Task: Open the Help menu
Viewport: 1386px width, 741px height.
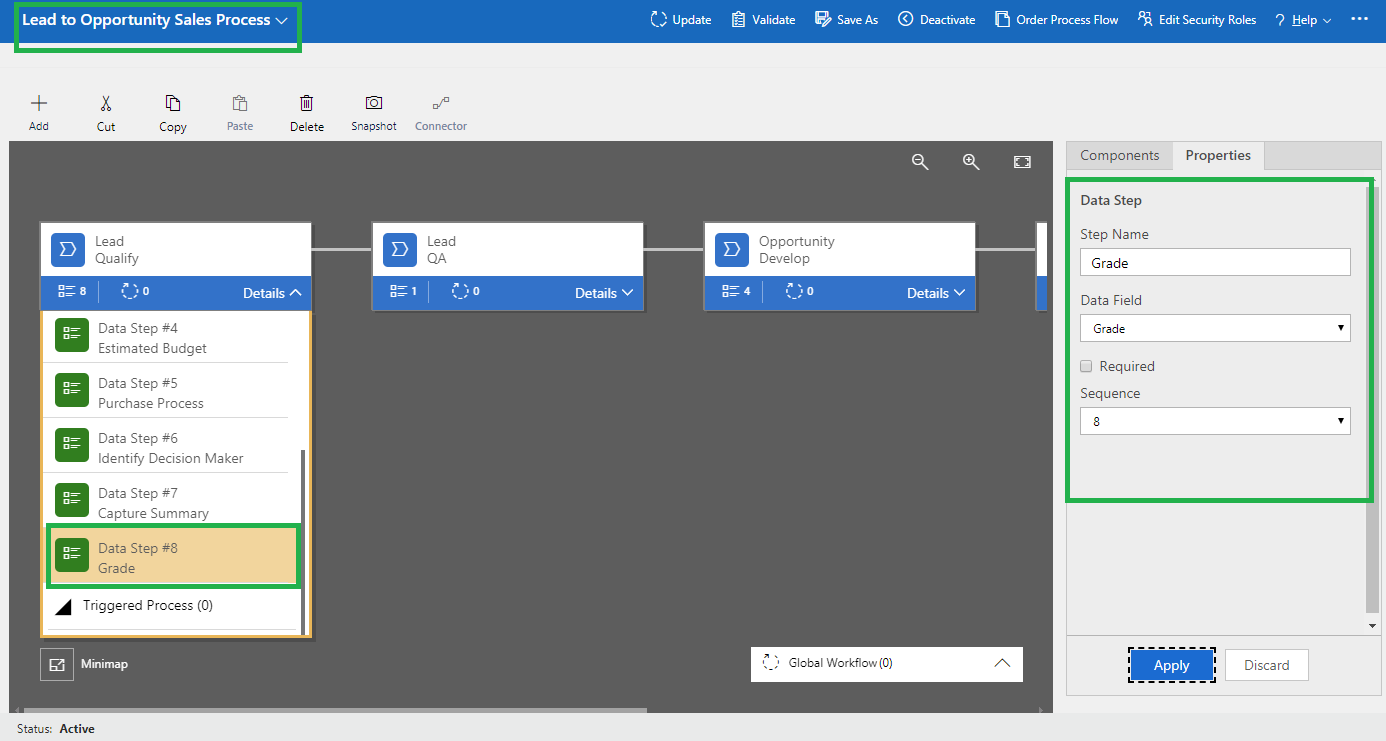Action: (1303, 20)
